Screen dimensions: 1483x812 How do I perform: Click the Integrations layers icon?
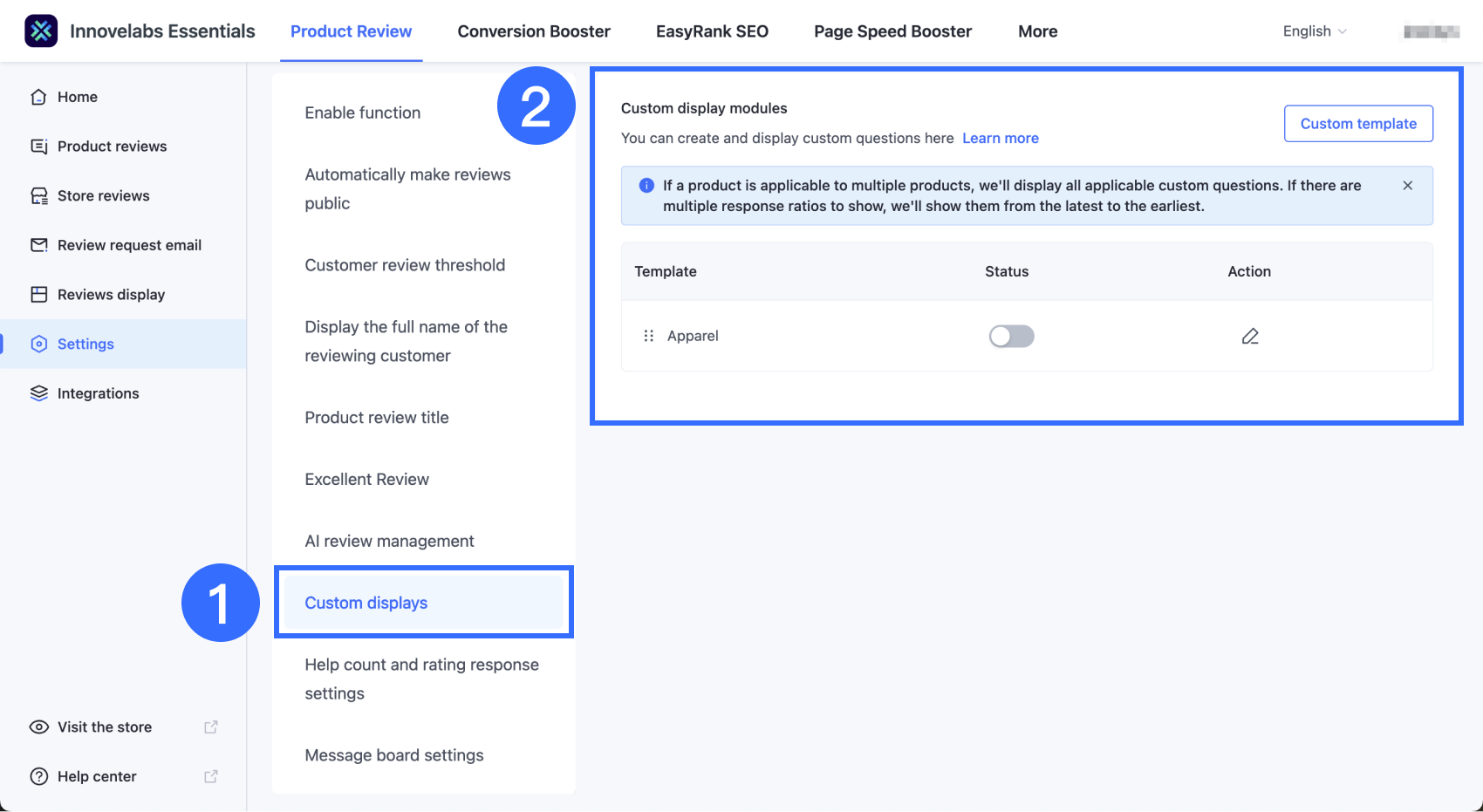pos(38,393)
